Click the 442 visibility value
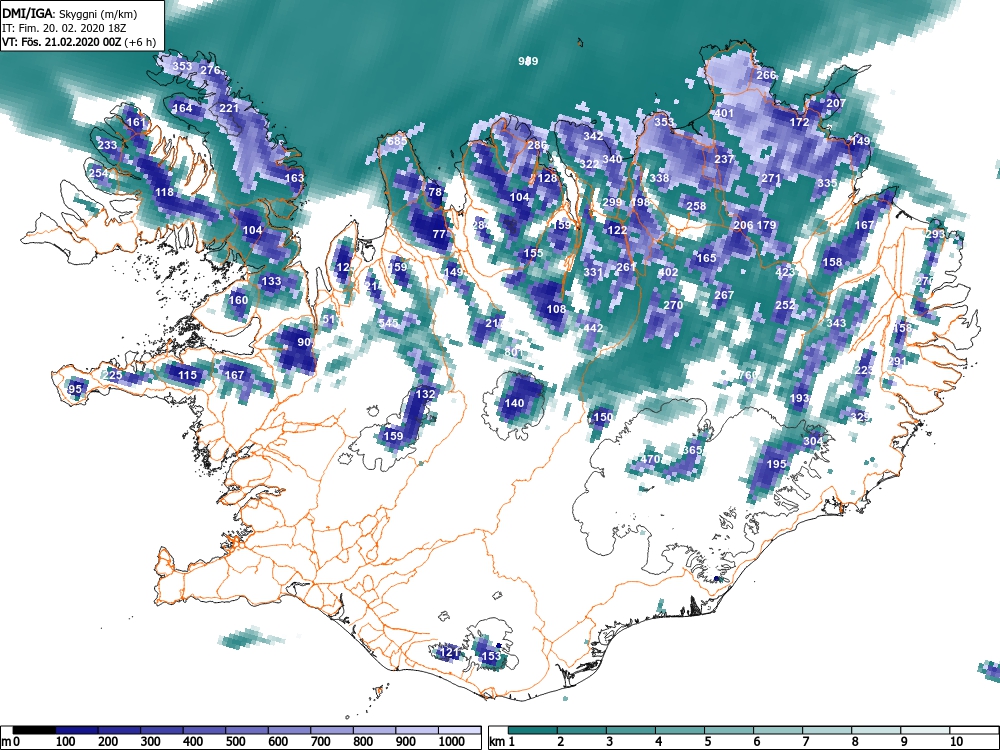1000x750 pixels. (x=593, y=328)
